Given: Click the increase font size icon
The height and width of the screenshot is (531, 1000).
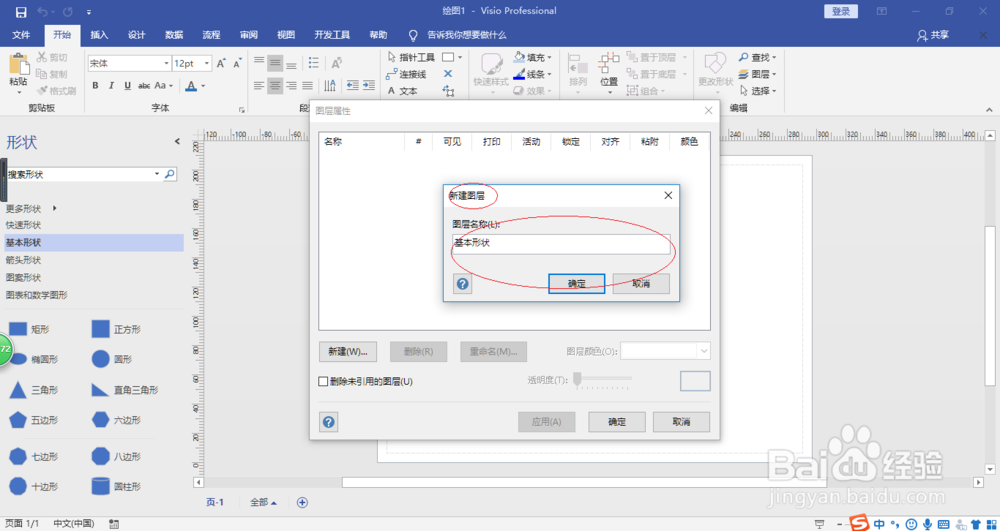Looking at the screenshot, I should (x=221, y=64).
